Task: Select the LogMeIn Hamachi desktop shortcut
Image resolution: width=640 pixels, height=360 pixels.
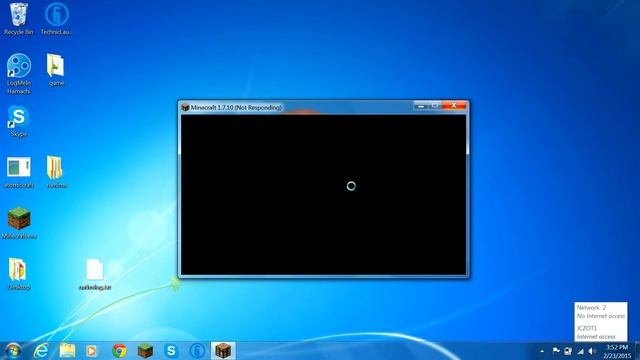Action: pos(18,73)
